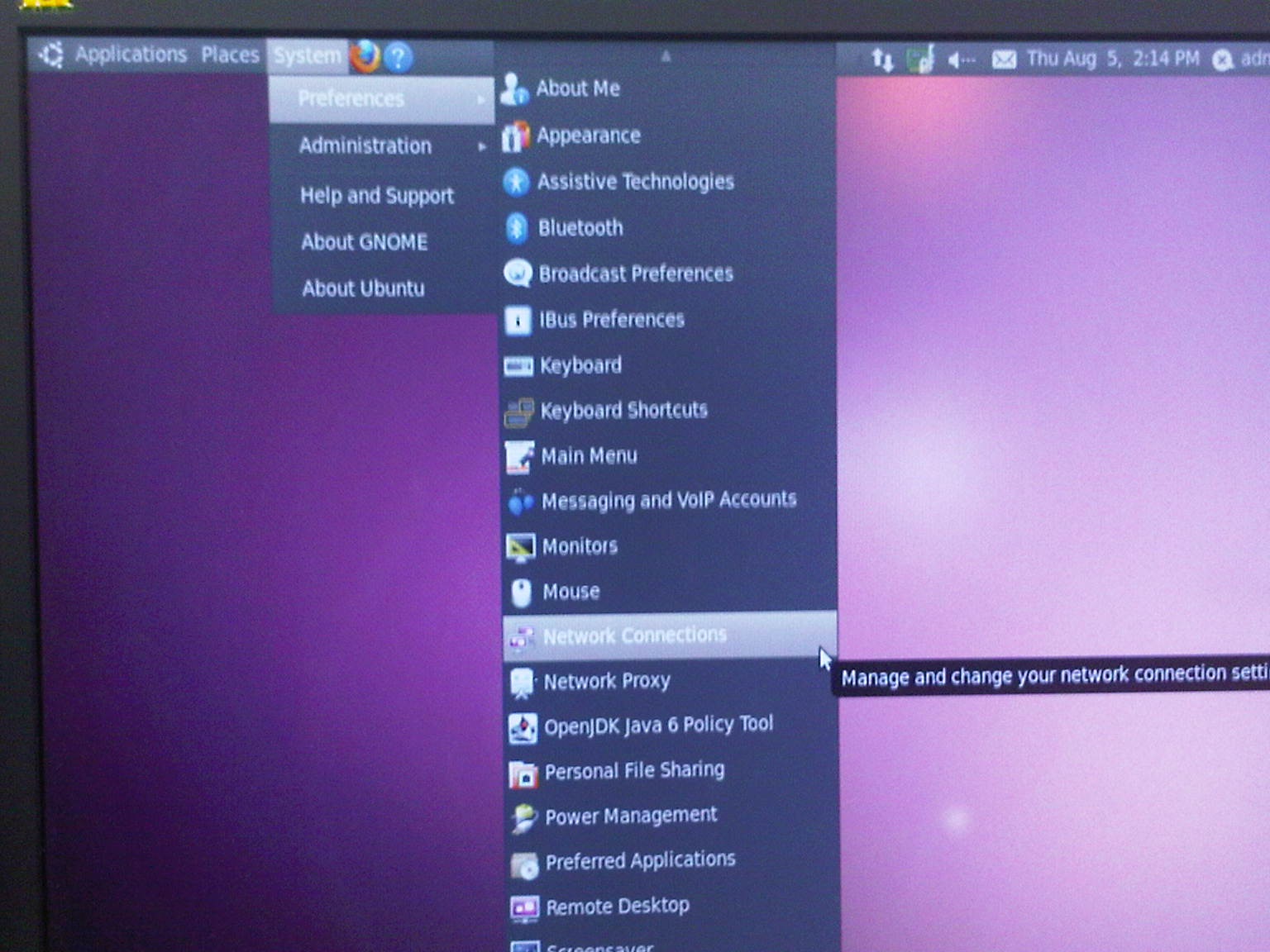This screenshot has height=952, width=1270.
Task: Click the Preferred Applications icon
Action: pyautogui.click(x=525, y=864)
